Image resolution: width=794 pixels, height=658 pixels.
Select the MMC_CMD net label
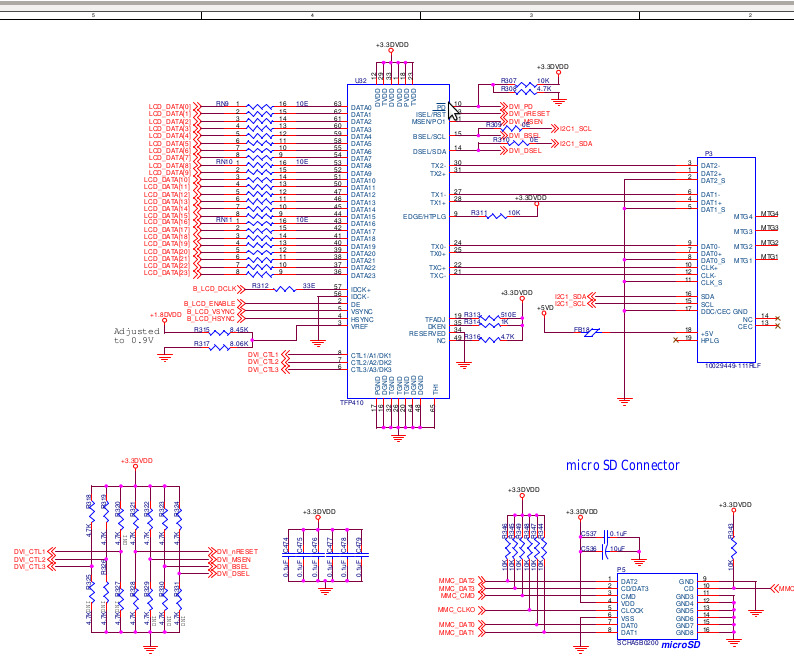(x=458, y=596)
